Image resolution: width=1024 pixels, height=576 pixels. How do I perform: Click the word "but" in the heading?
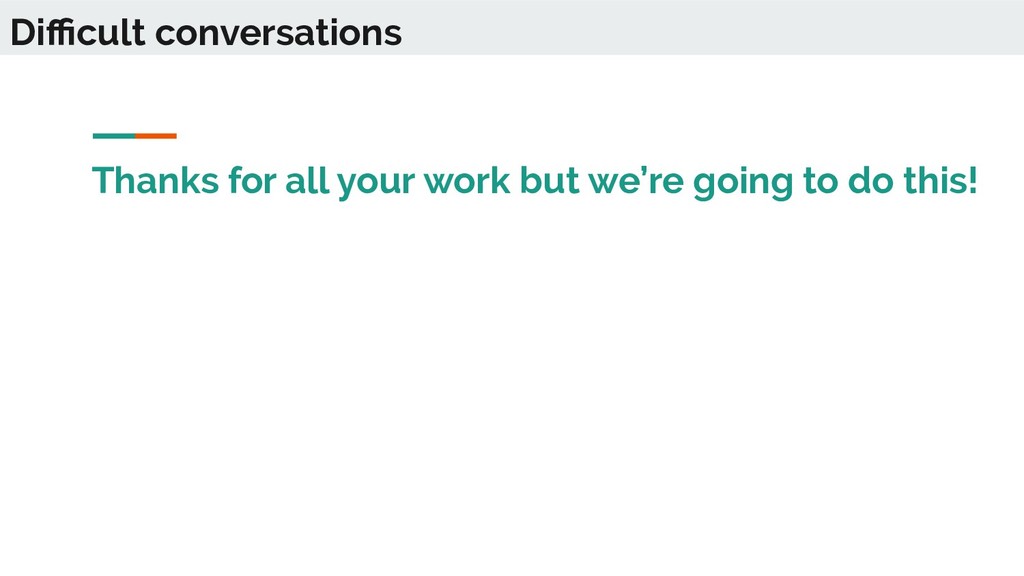[x=549, y=181]
